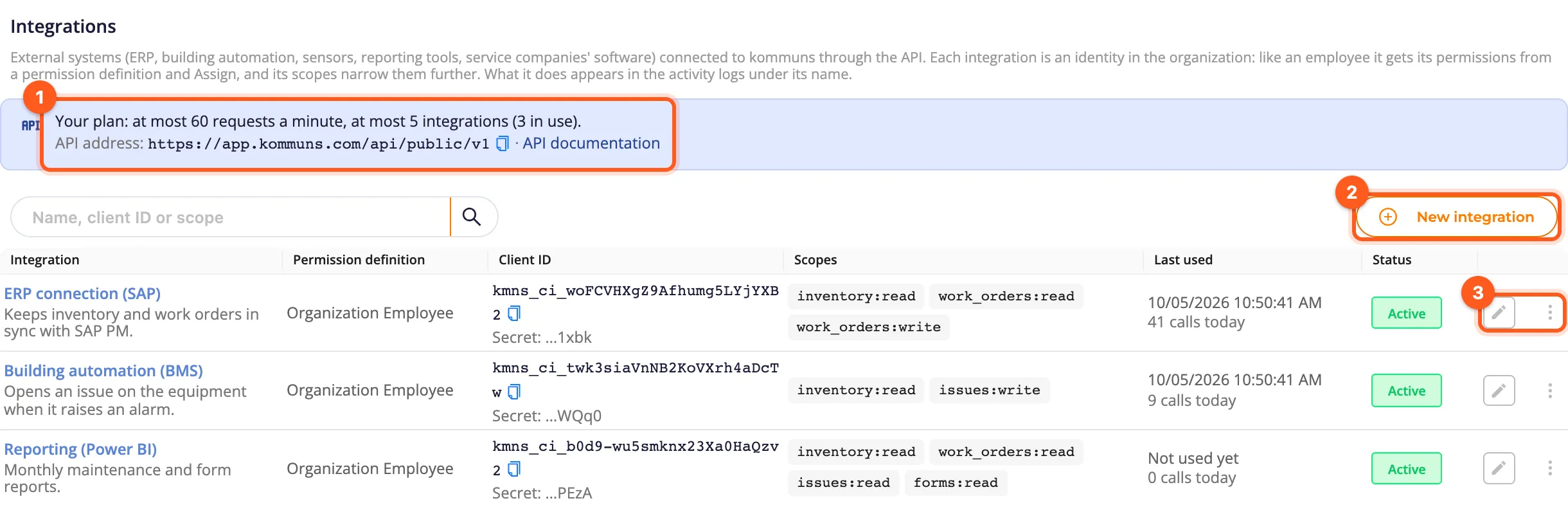Edit the Reporting (Power BI) integration
This screenshot has width=1568, height=521.
pos(1499,468)
